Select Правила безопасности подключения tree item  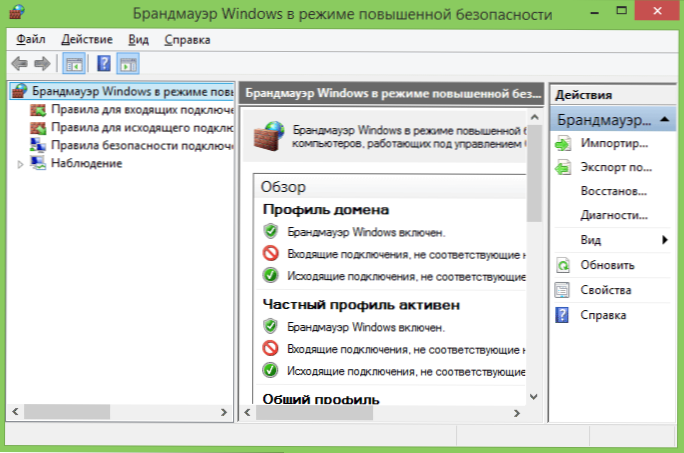point(142,145)
